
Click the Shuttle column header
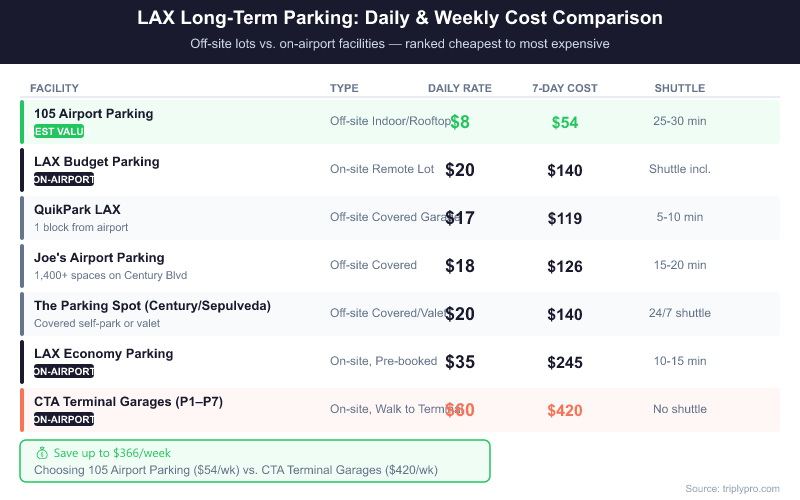680,88
